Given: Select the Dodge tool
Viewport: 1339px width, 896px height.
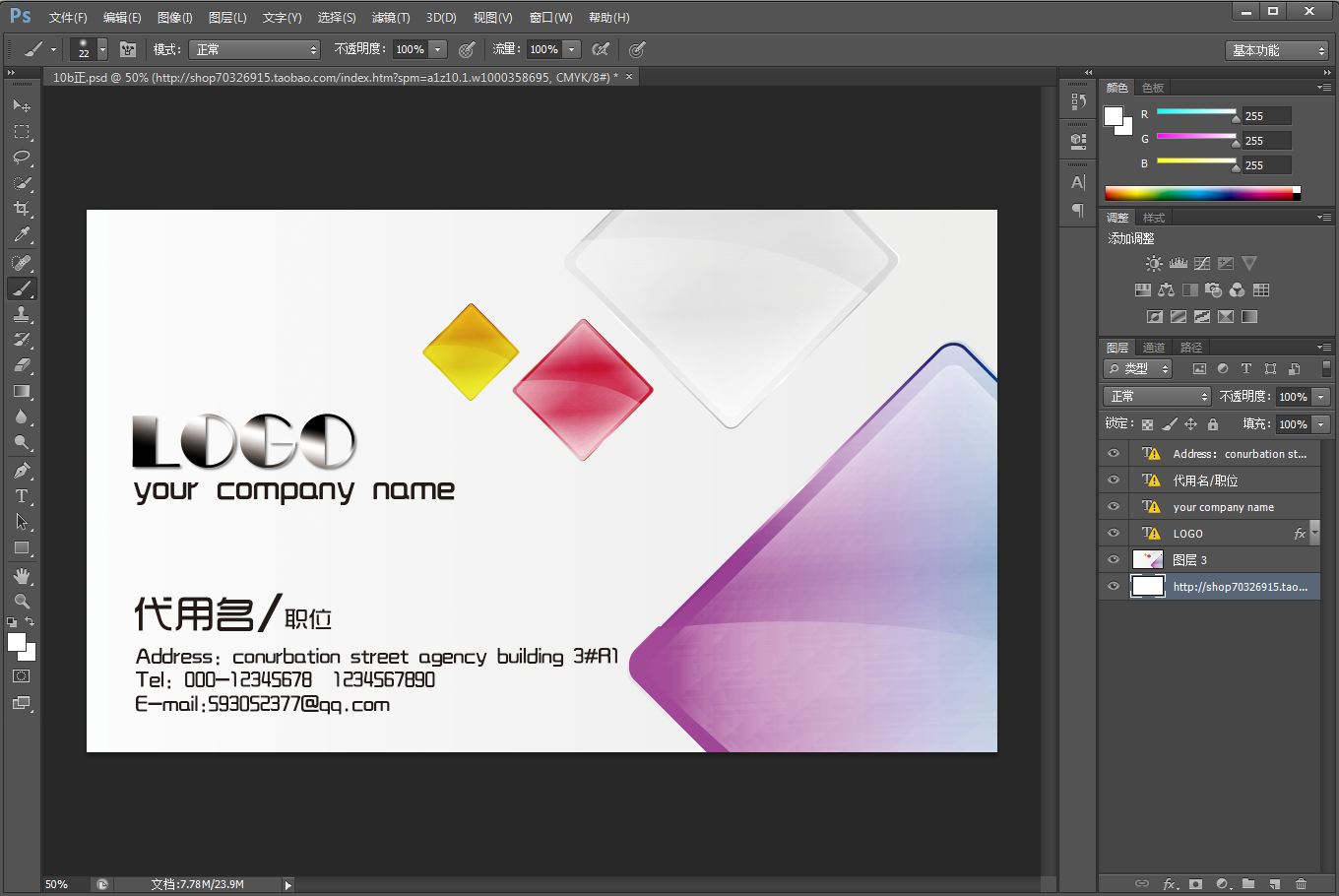Looking at the screenshot, I should pyautogui.click(x=22, y=442).
